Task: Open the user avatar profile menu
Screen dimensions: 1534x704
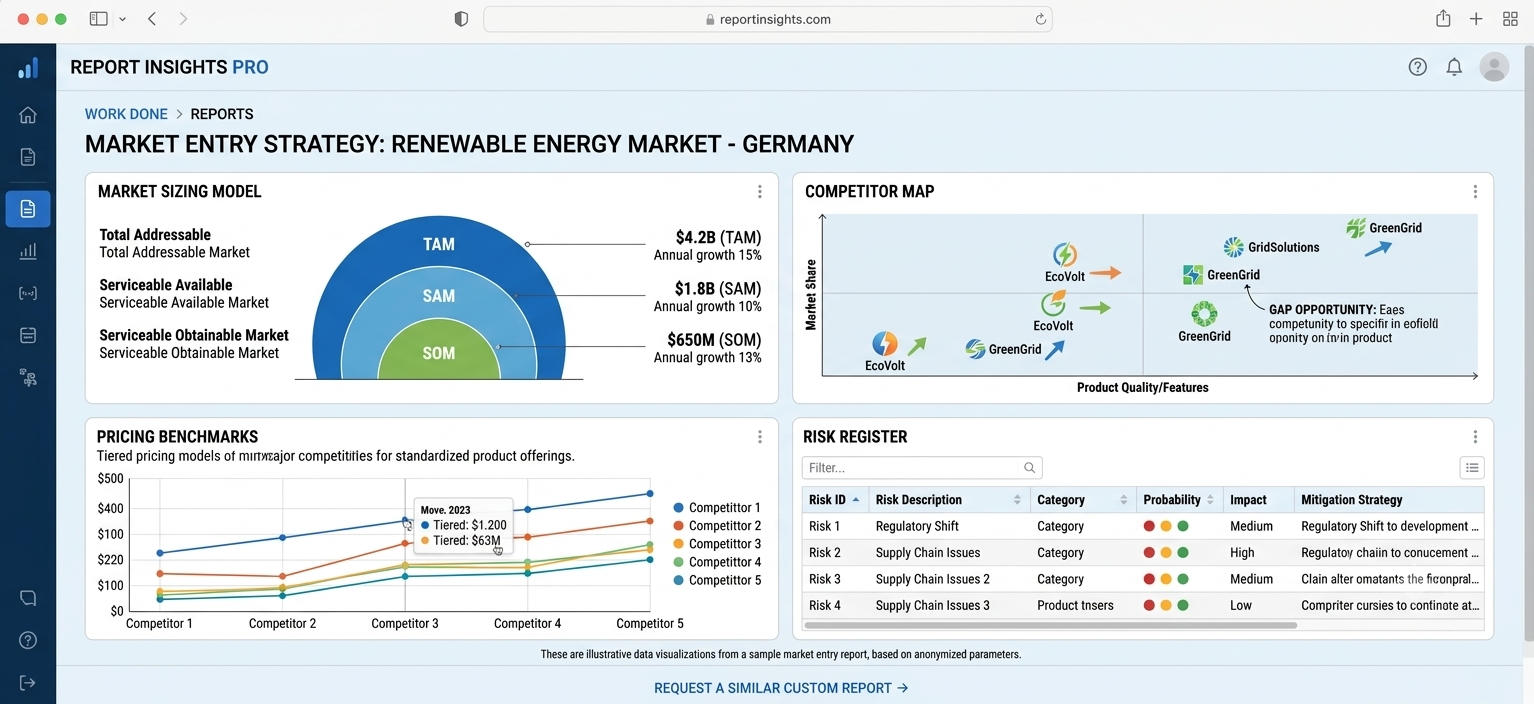Action: coord(1494,67)
